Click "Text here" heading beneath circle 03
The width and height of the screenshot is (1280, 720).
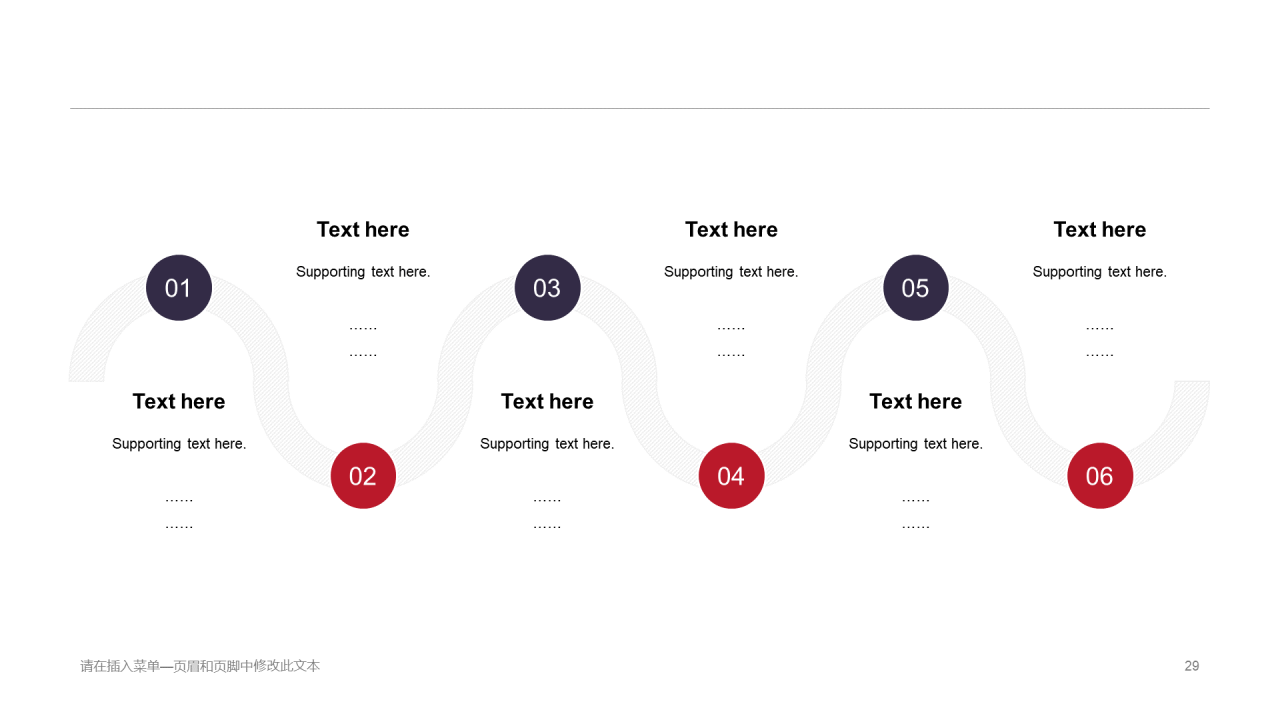point(547,401)
